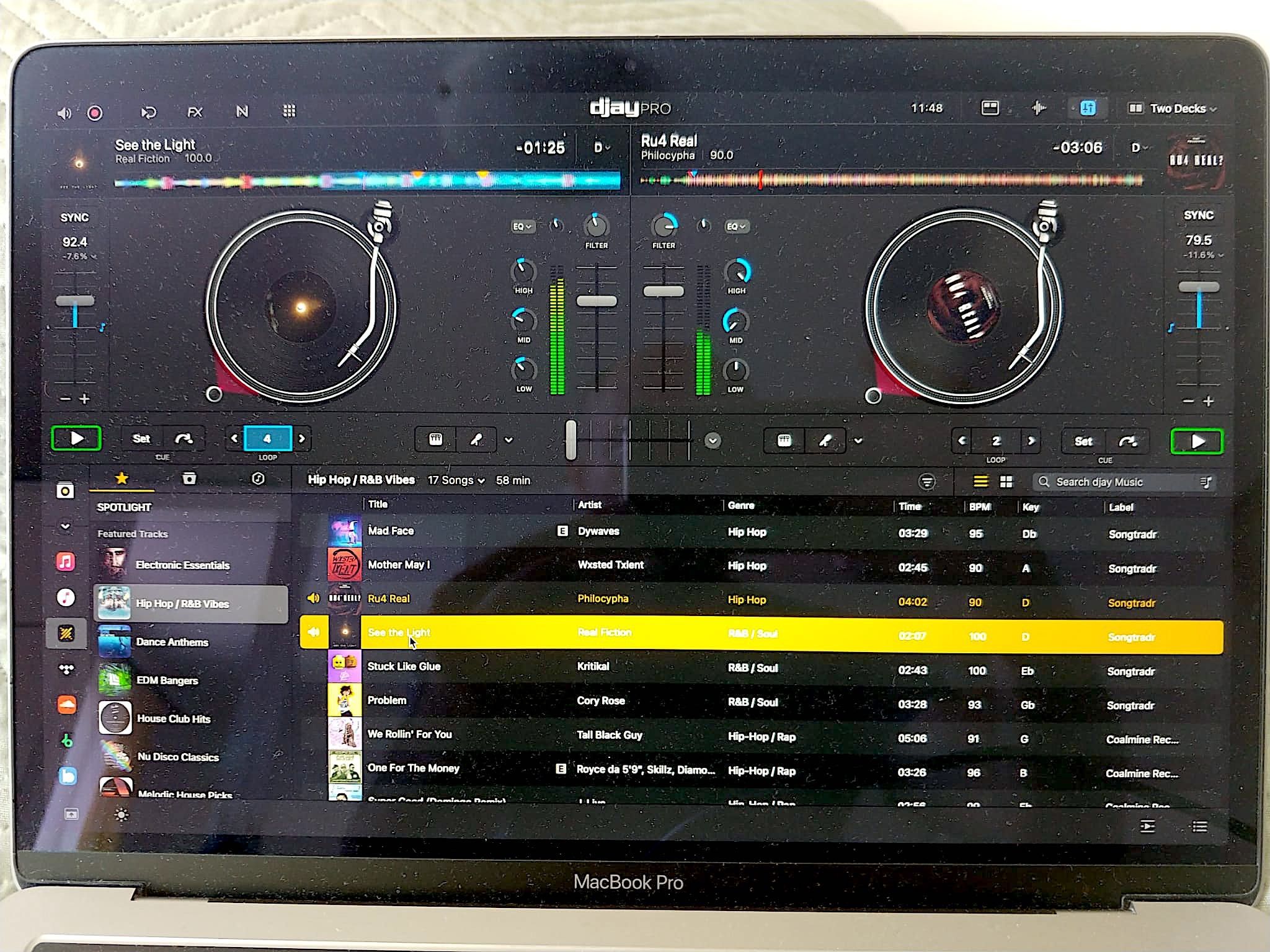The width and height of the screenshot is (1270, 952).
Task: Open the left deck EQ dropdown
Action: click(x=523, y=226)
